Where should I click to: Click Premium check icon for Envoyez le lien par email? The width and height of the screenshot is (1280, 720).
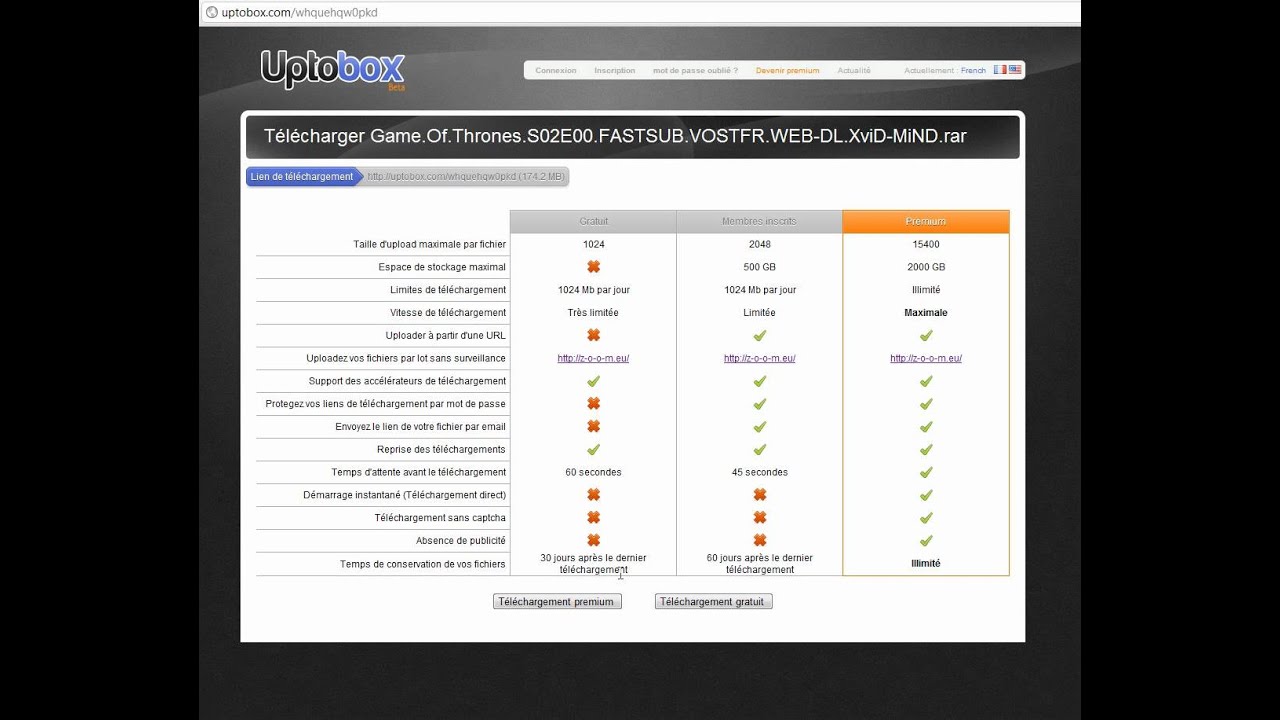(926, 426)
